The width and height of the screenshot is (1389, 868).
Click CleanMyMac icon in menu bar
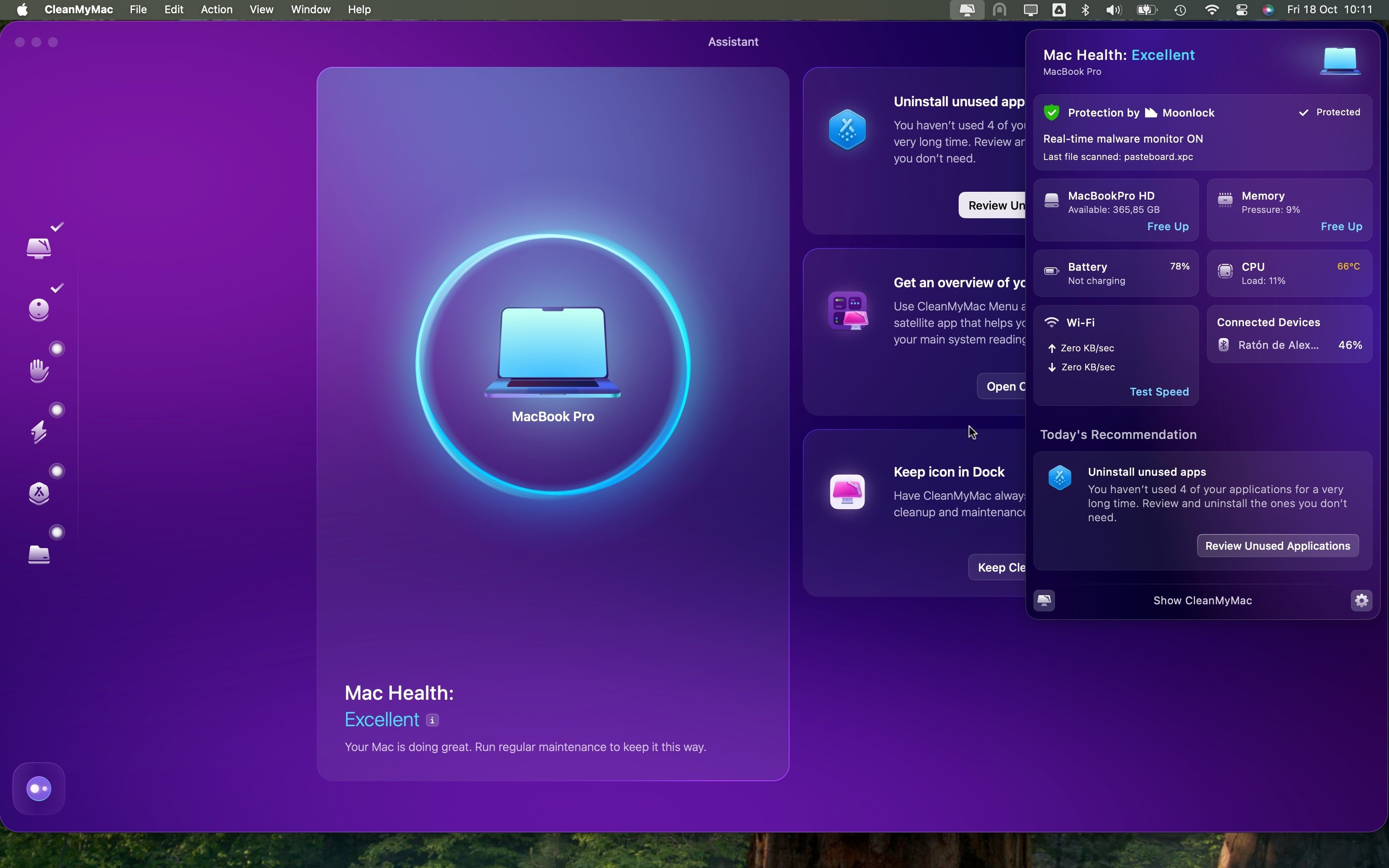pyautogui.click(x=967, y=10)
